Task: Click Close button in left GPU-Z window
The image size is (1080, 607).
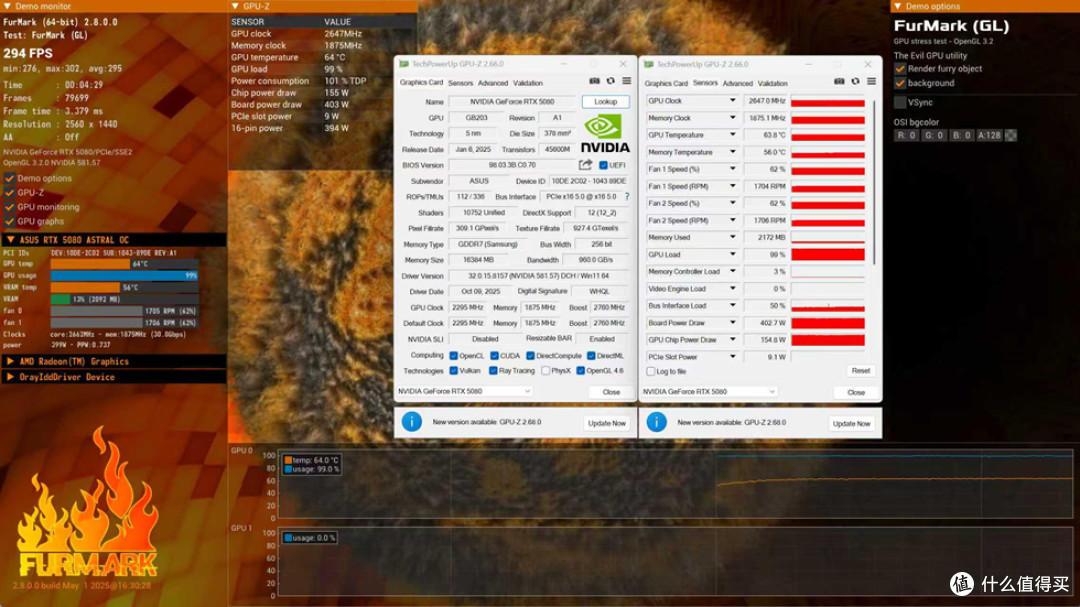Action: [611, 392]
